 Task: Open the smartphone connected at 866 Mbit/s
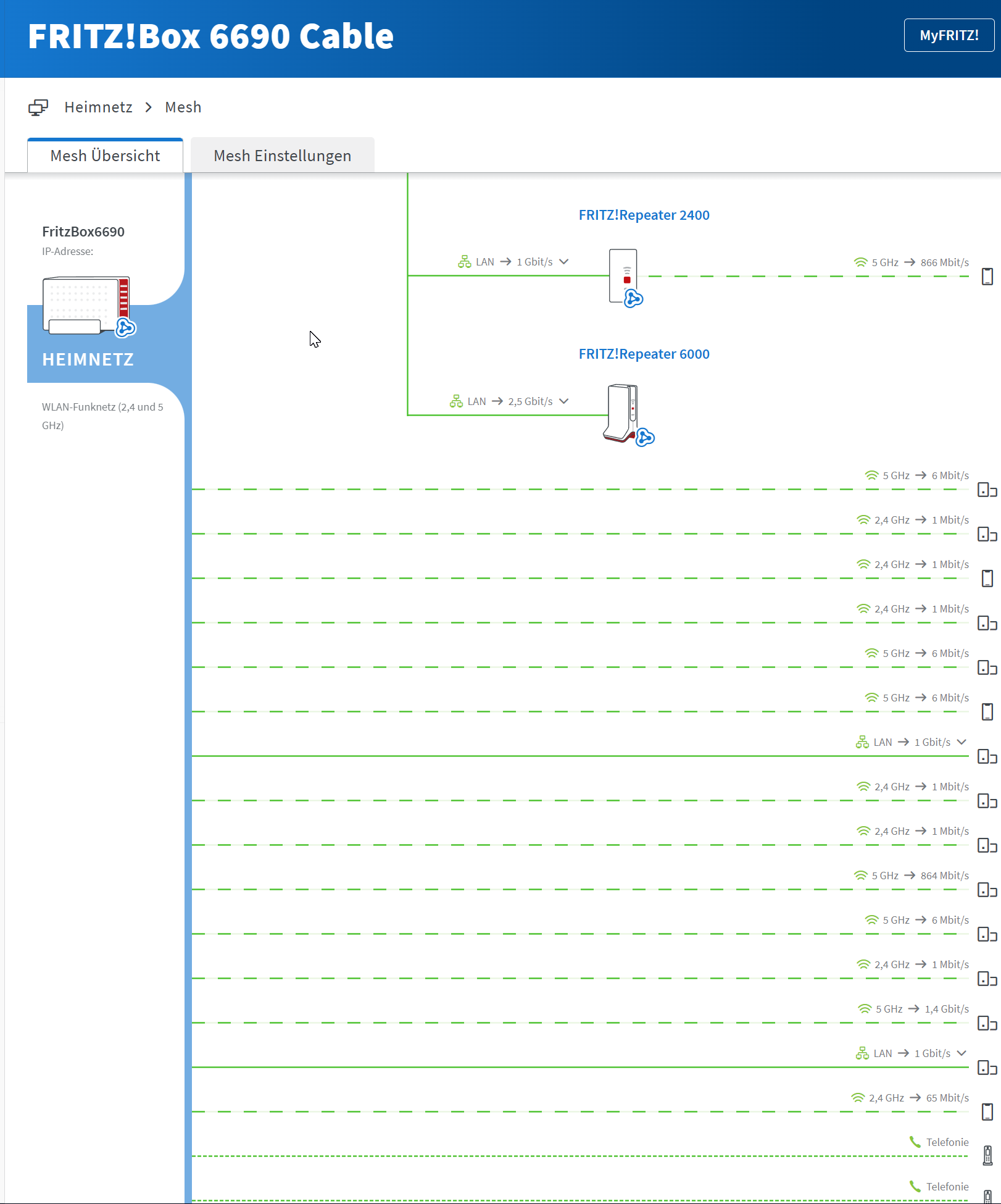click(987, 276)
